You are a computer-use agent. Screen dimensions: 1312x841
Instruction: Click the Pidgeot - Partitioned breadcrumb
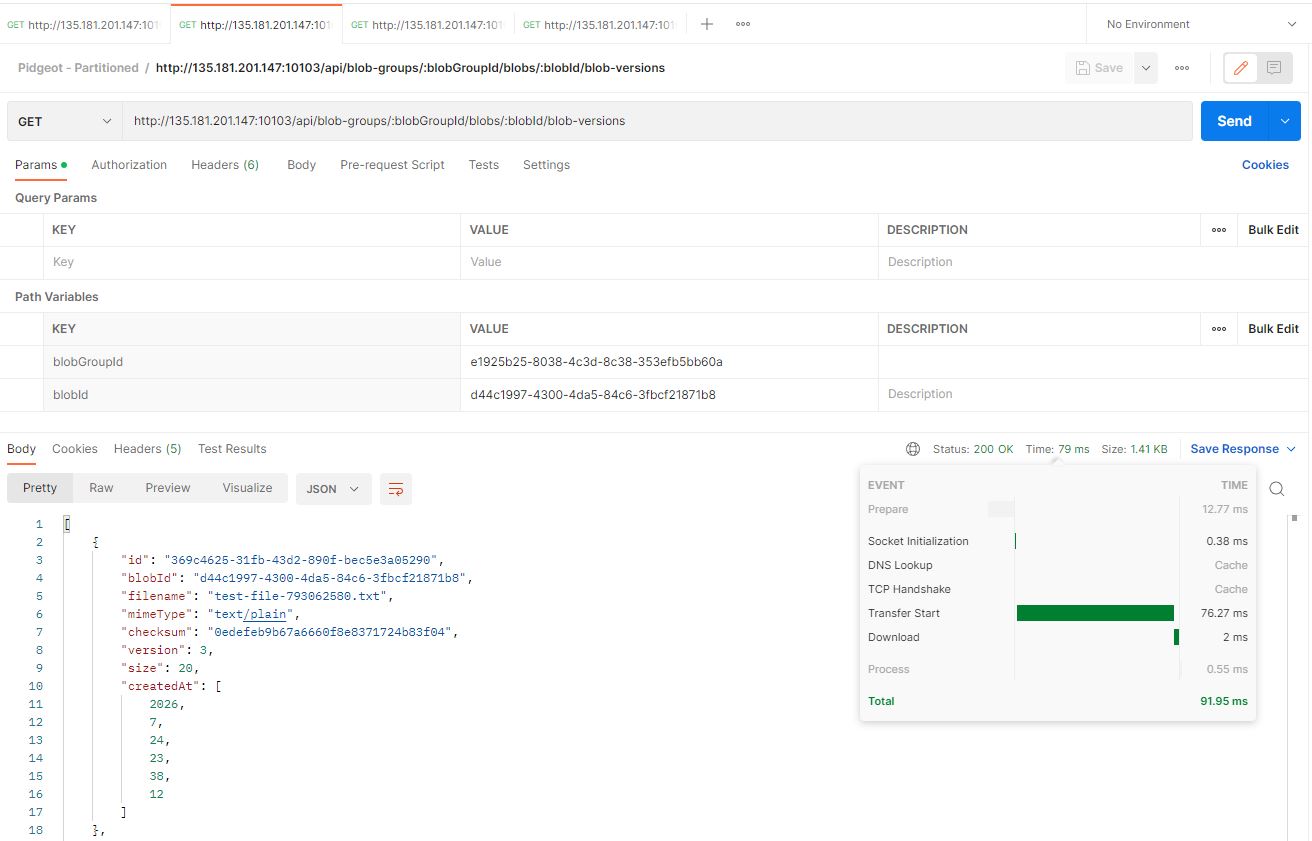coord(78,68)
